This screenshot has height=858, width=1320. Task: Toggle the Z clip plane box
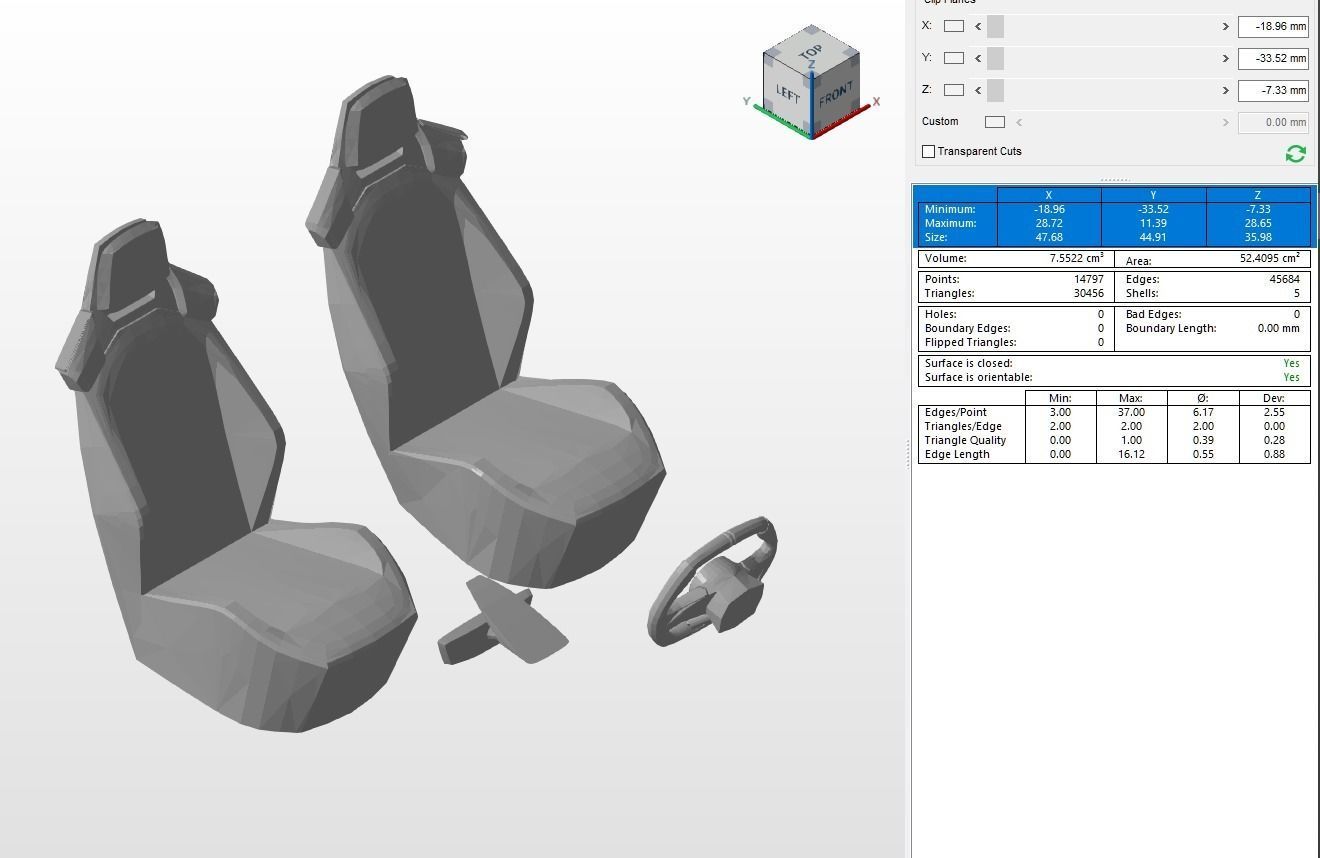click(954, 90)
